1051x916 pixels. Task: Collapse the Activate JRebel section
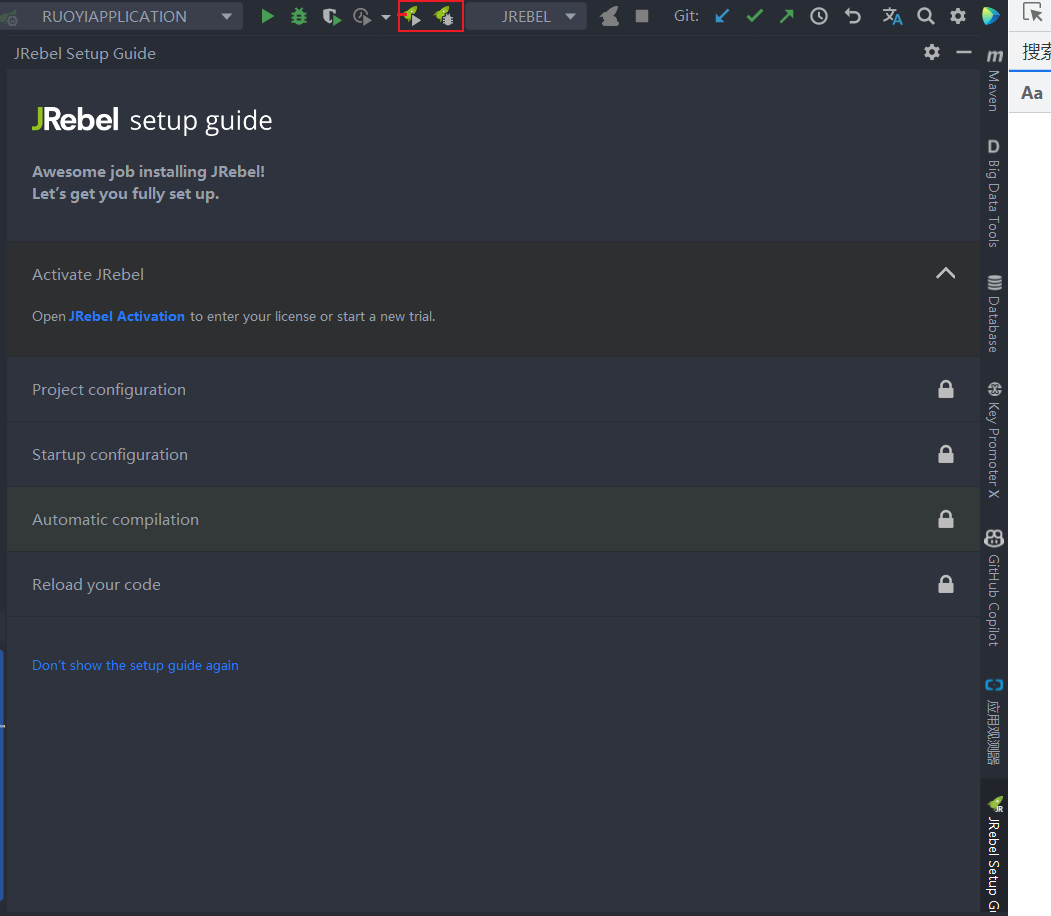coord(945,273)
